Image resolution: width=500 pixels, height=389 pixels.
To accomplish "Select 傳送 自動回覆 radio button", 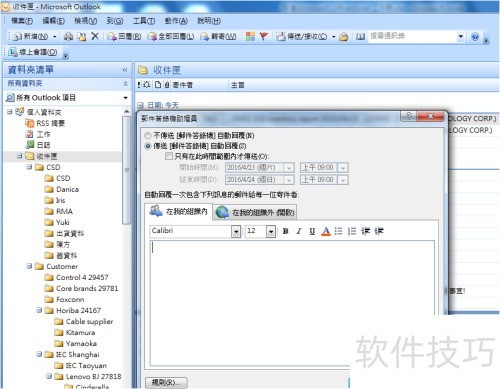I will coord(148,146).
